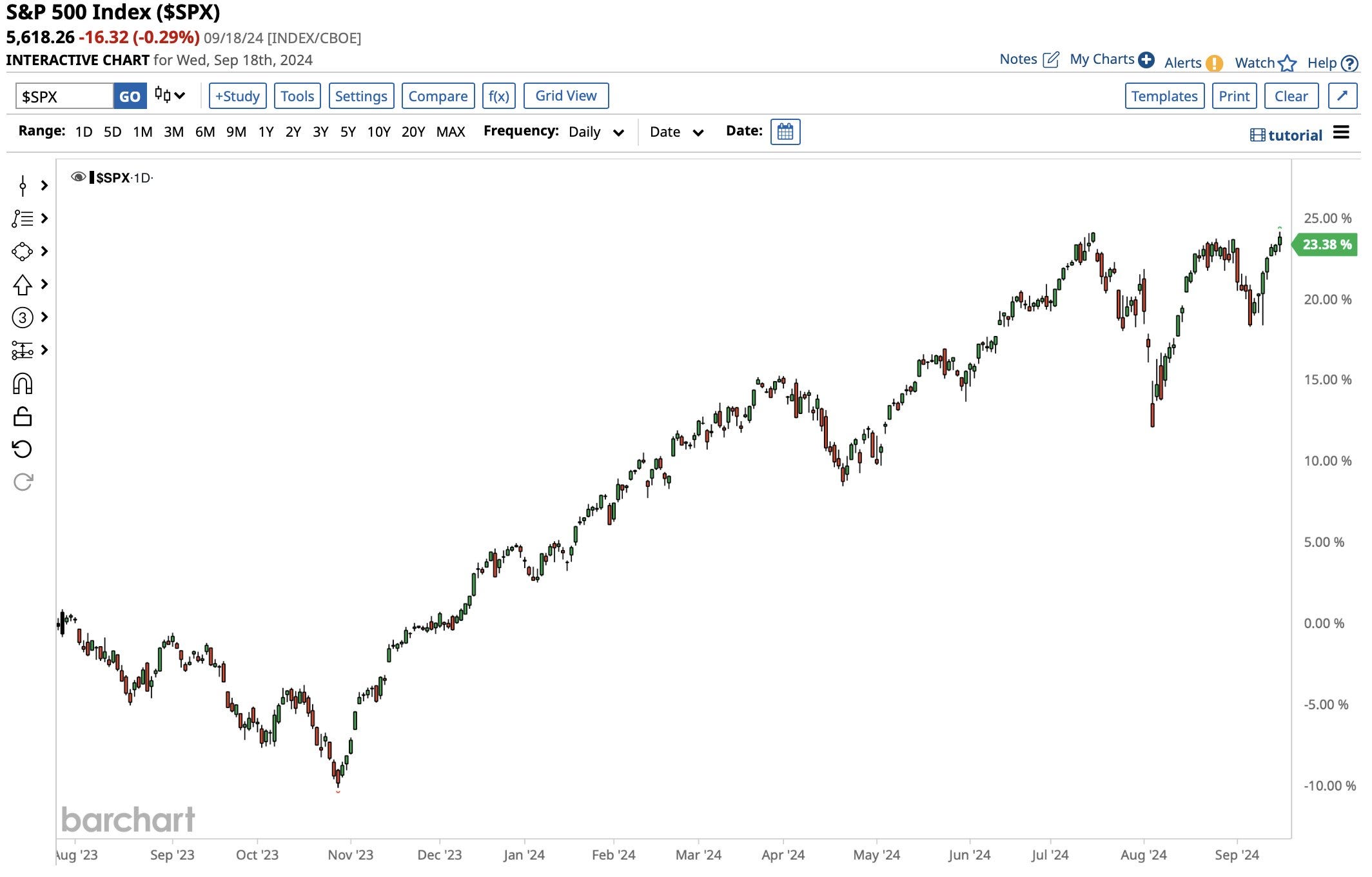Toggle the magnet snap tool
This screenshot has height=877, width=1372.
(23, 384)
